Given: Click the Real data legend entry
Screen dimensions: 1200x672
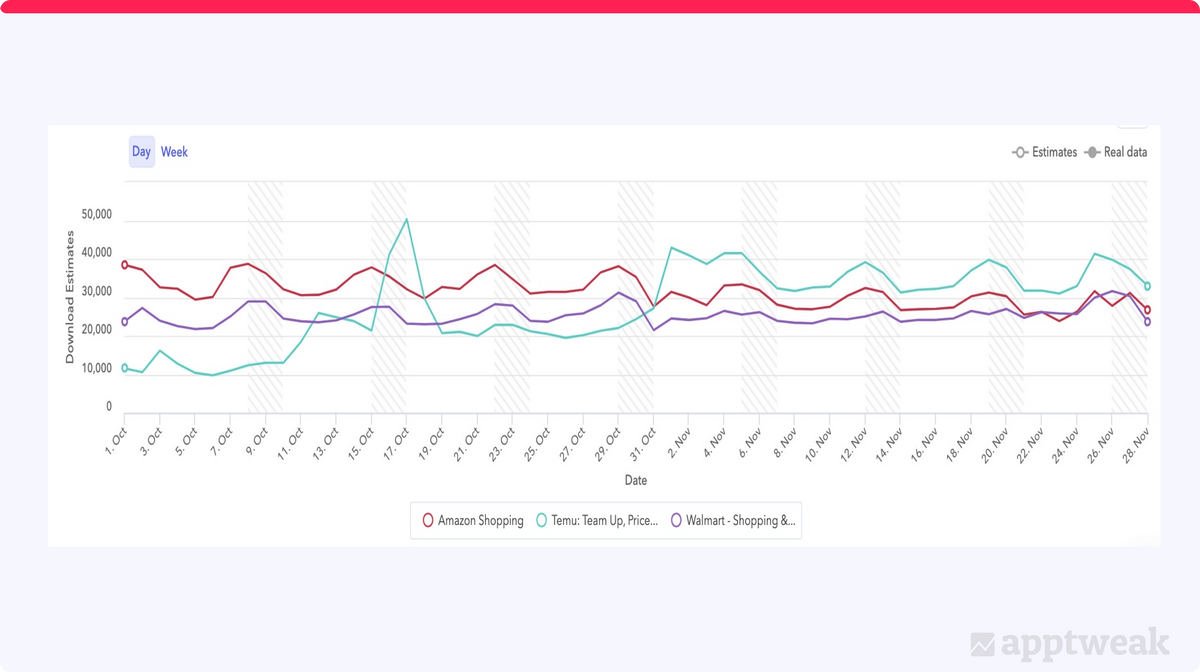Looking at the screenshot, I should tap(1116, 152).
